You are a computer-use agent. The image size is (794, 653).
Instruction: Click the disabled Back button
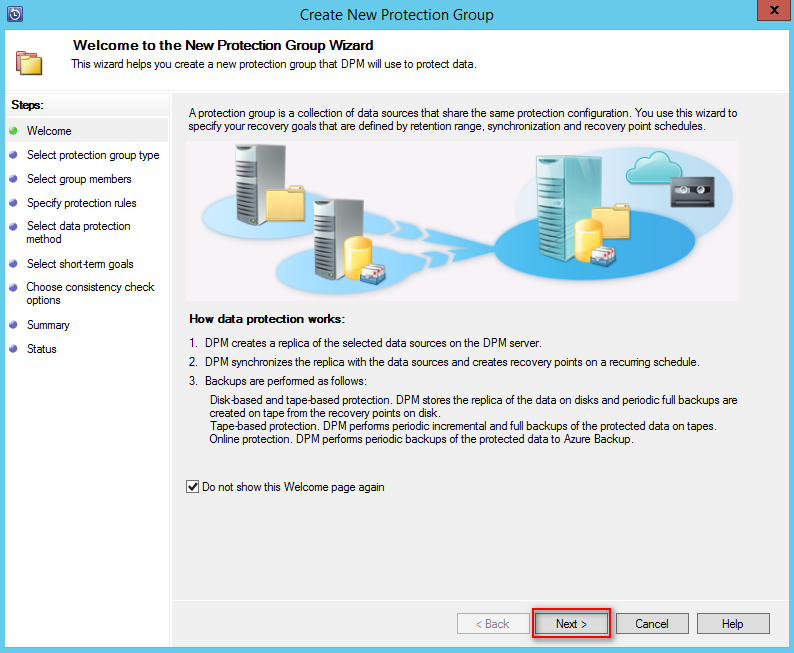coord(493,624)
